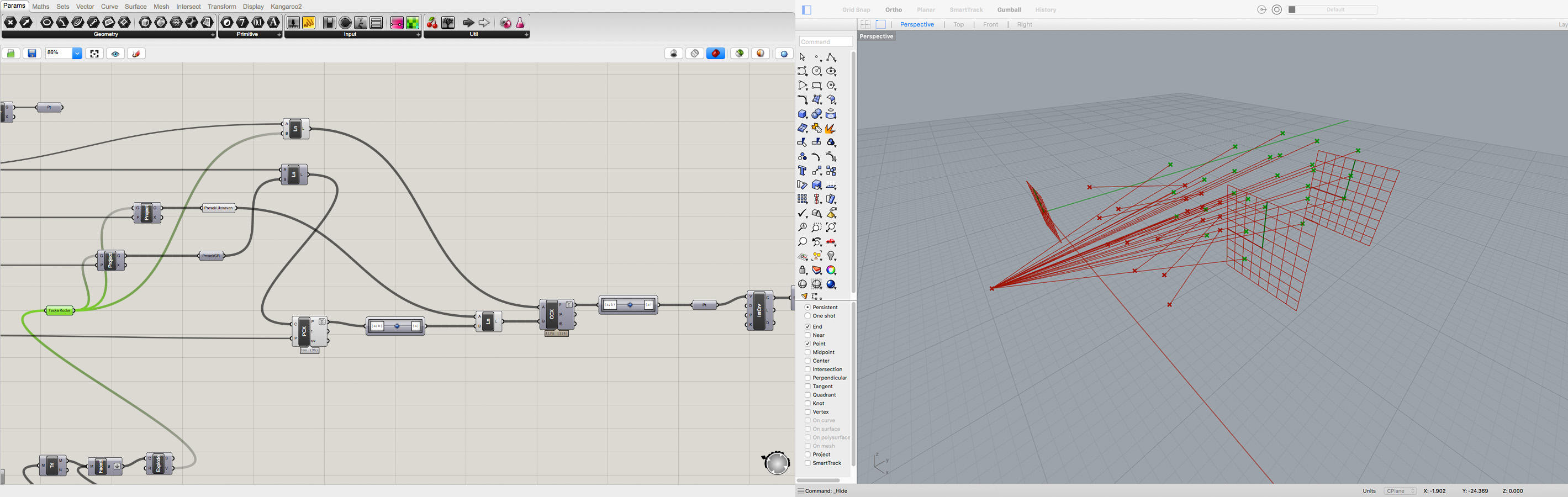Save the Grasshopper document

tap(32, 54)
